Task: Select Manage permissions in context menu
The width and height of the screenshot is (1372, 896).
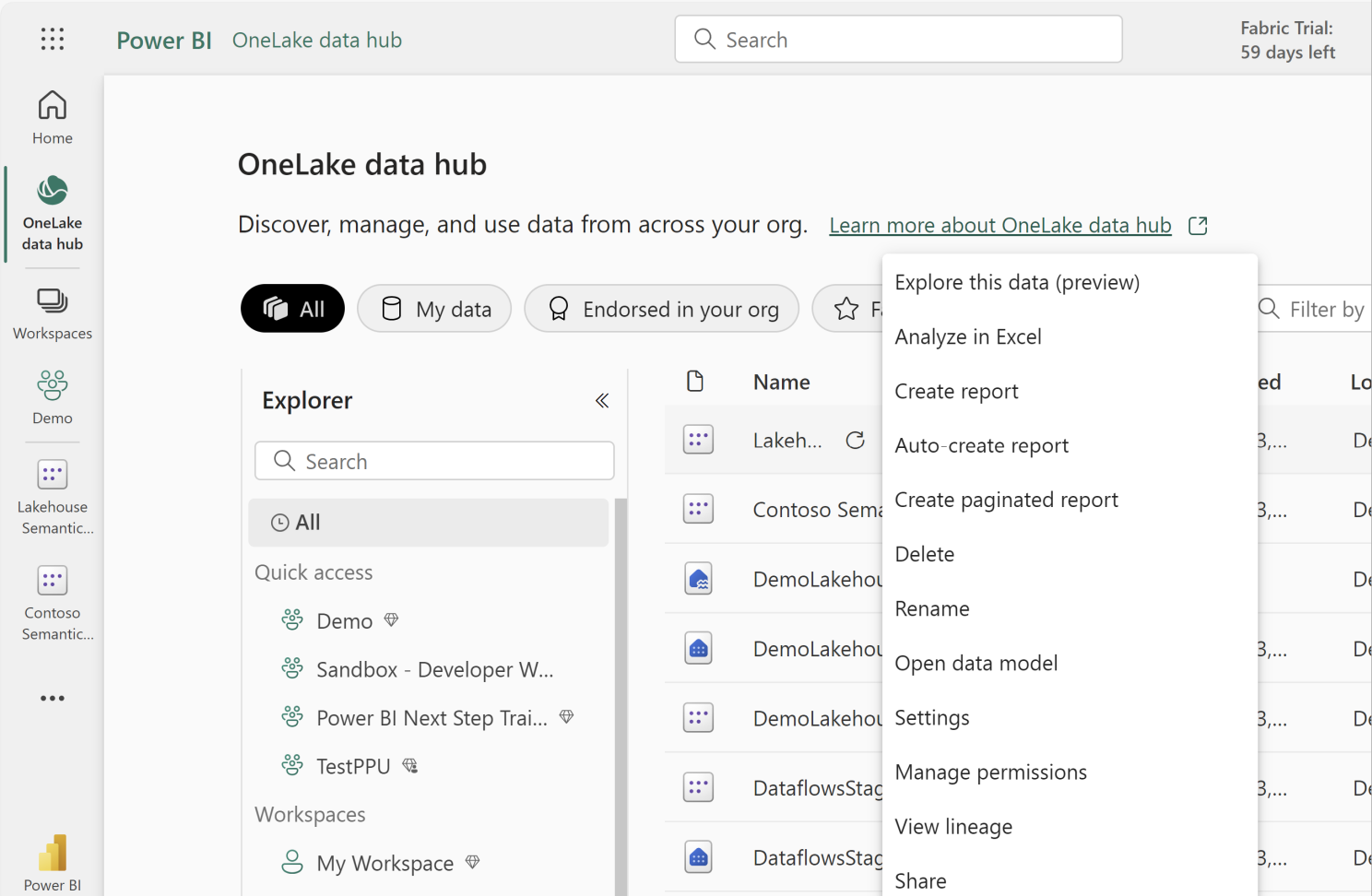Action: pyautogui.click(x=990, y=772)
